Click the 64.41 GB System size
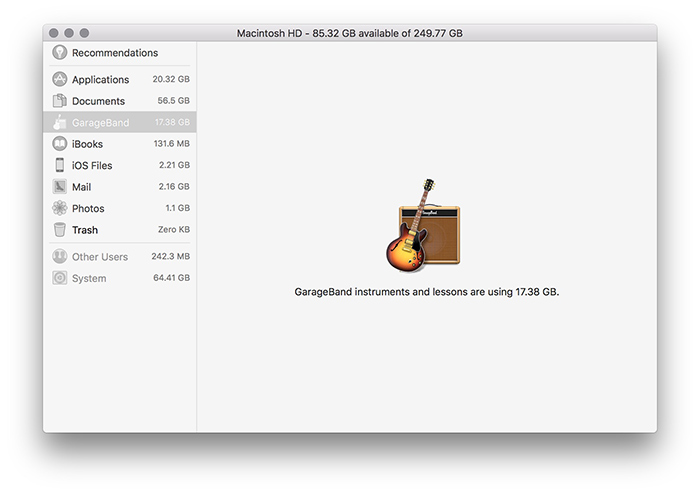700x494 pixels. point(171,278)
